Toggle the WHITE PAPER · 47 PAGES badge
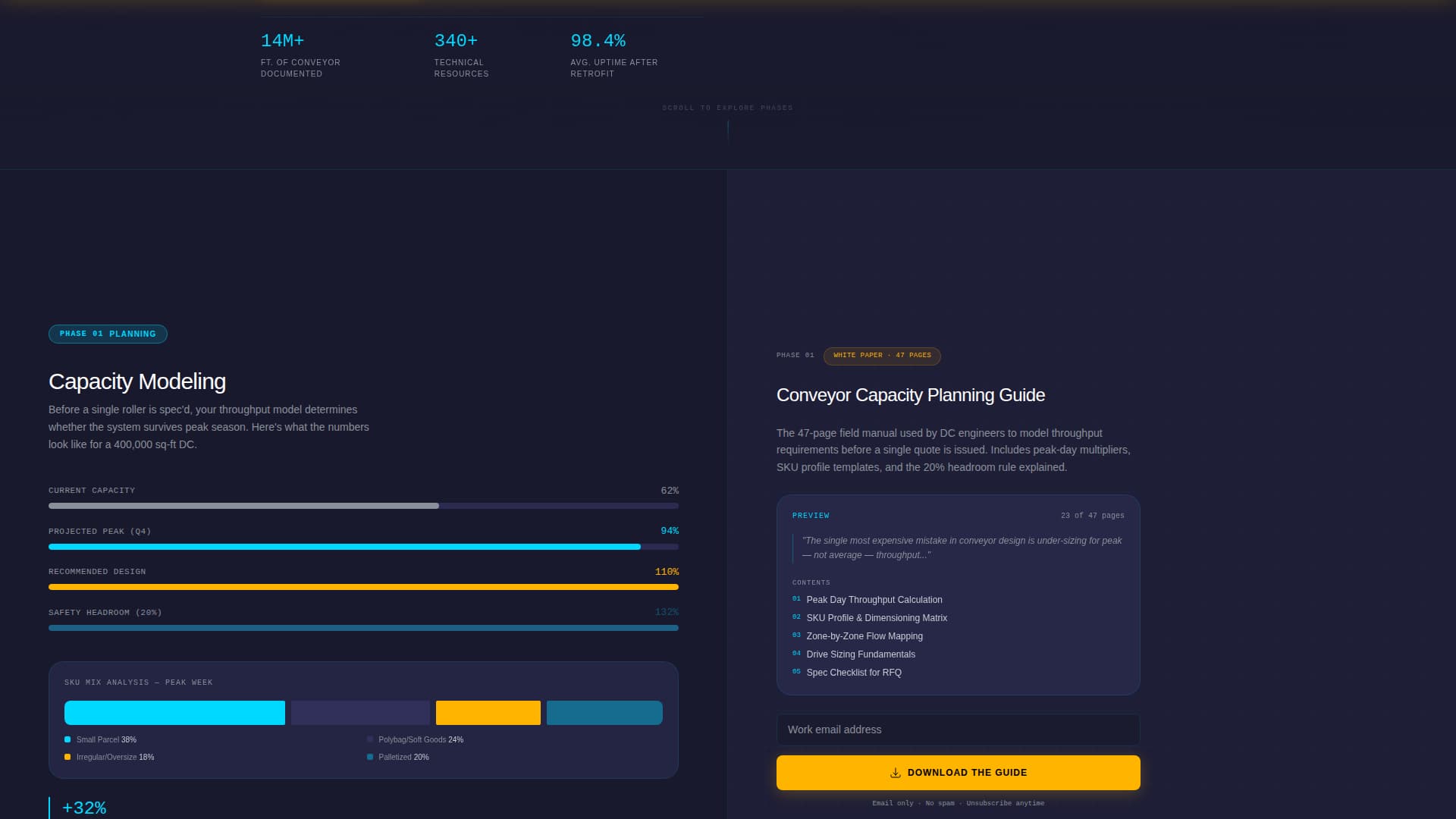 point(882,356)
